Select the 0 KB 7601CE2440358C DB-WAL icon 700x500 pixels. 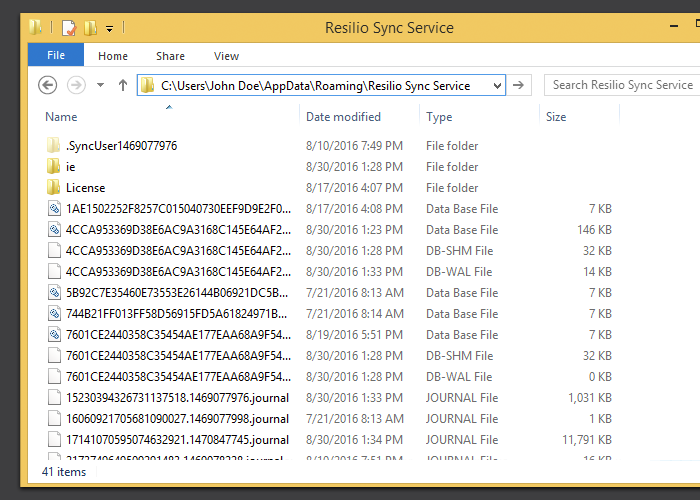pos(54,376)
